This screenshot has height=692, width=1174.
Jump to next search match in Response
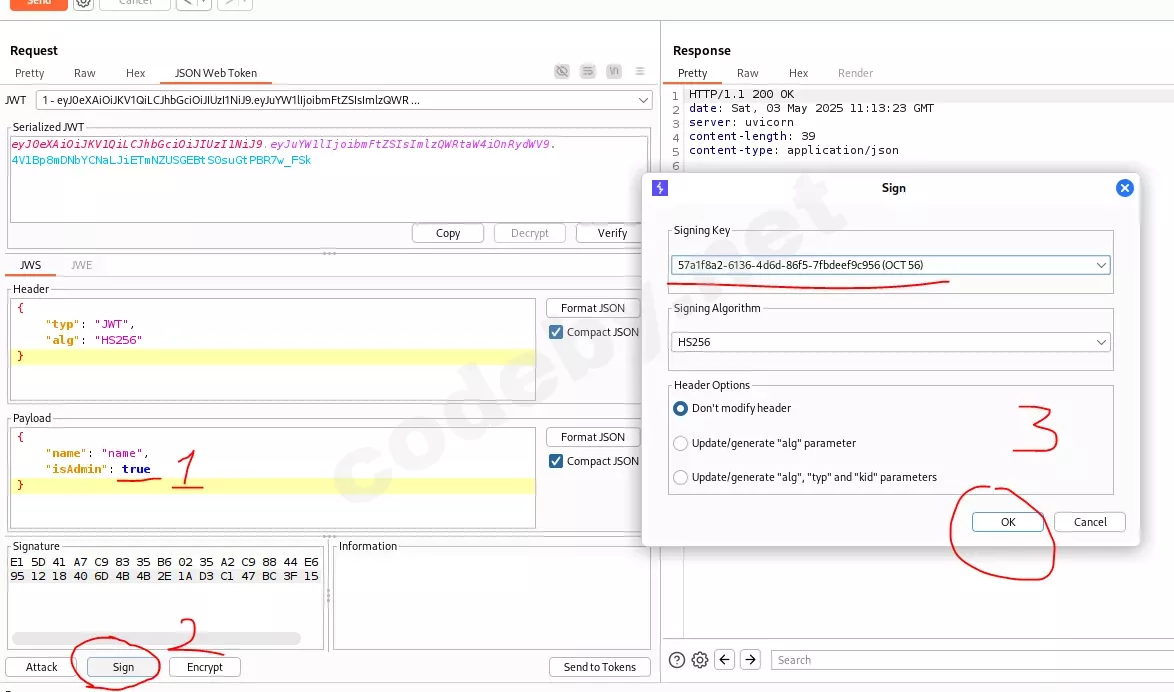pyautogui.click(x=750, y=660)
